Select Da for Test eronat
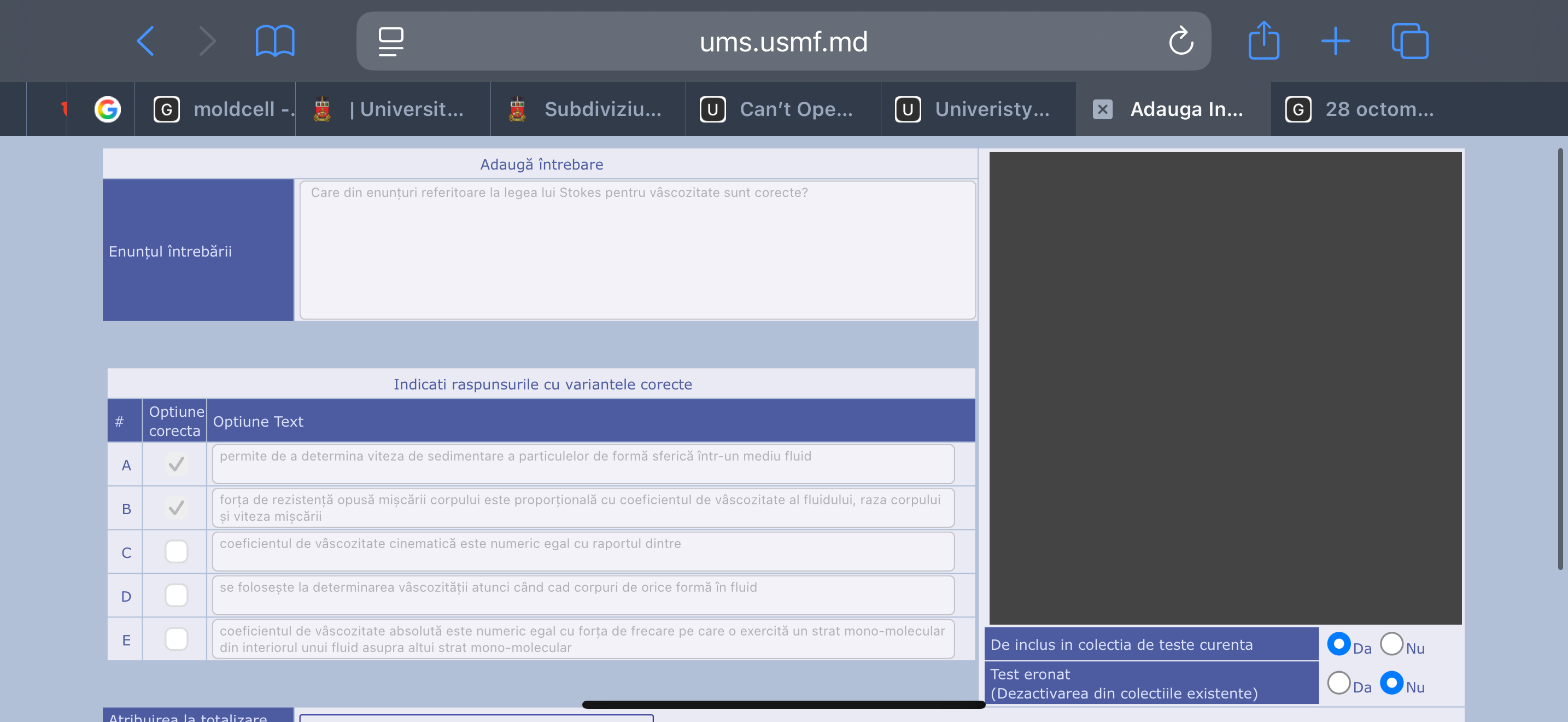This screenshot has width=1568, height=722. pos(1338,683)
